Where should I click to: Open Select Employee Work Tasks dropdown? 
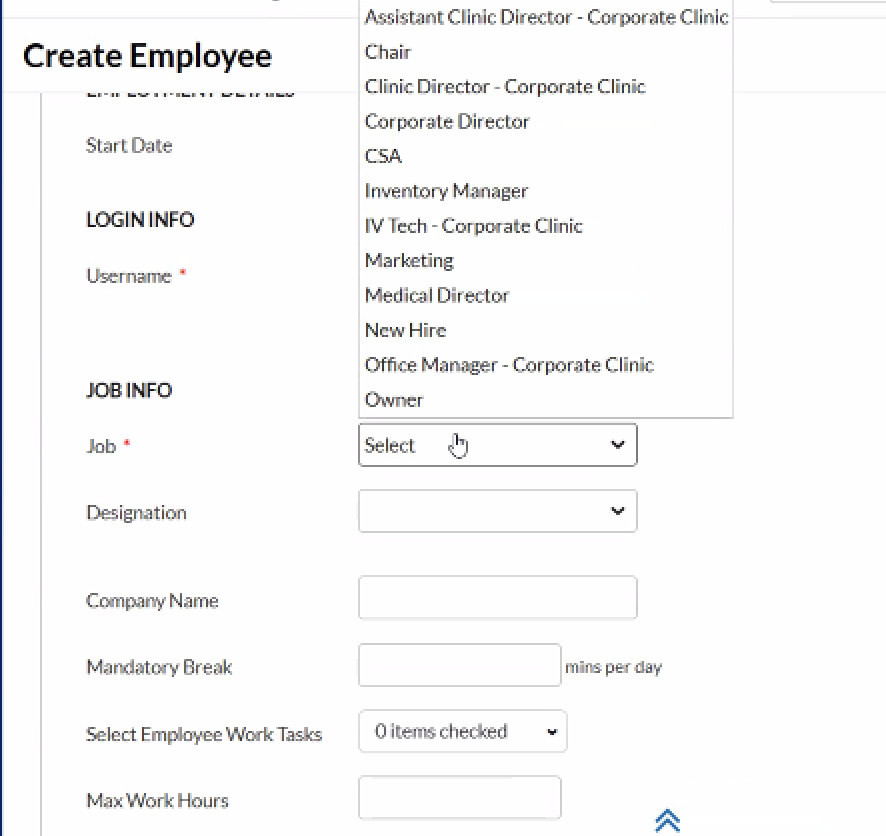tap(462, 732)
